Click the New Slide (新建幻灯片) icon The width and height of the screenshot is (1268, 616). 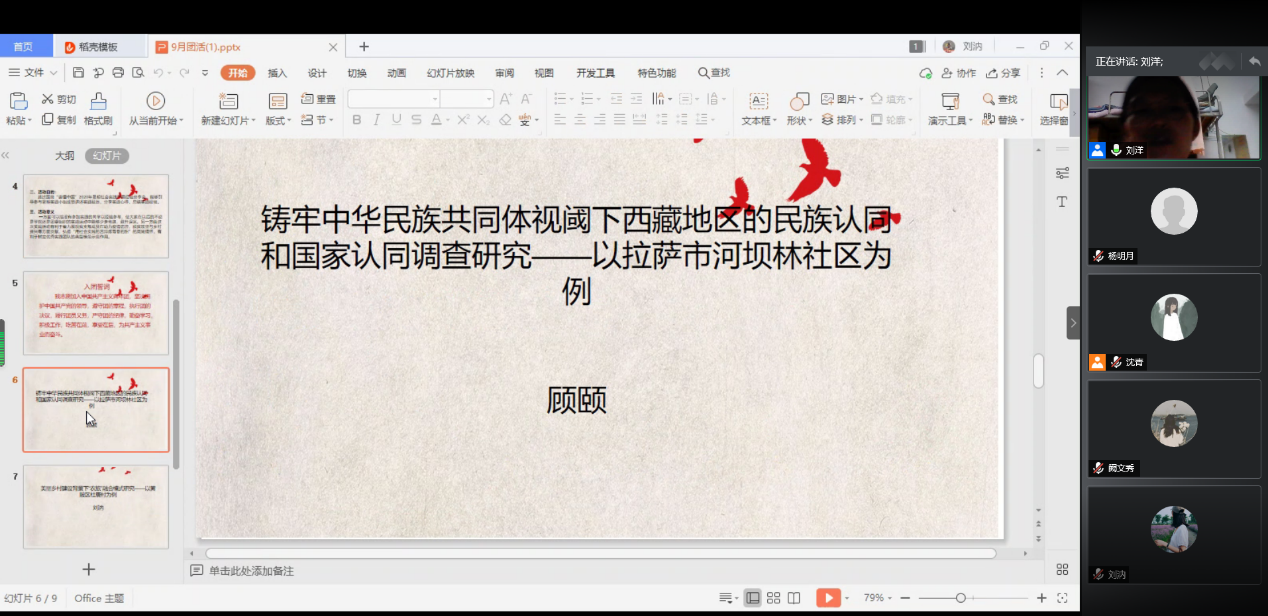pyautogui.click(x=229, y=101)
